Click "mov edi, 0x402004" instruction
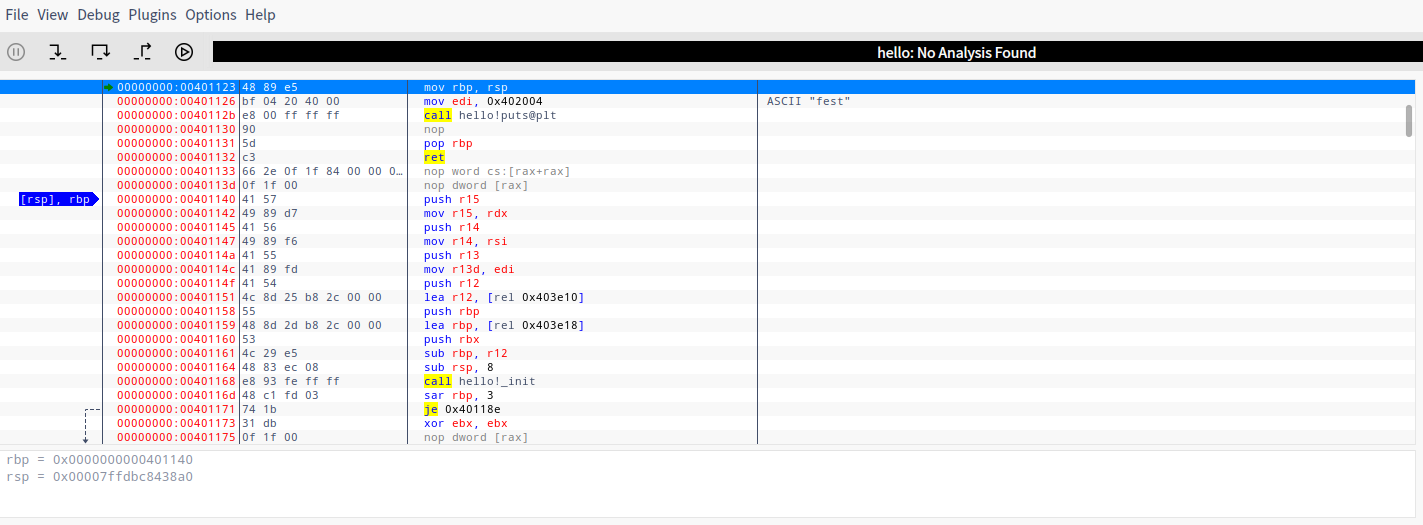This screenshot has width=1423, height=525. pyautogui.click(x=483, y=101)
